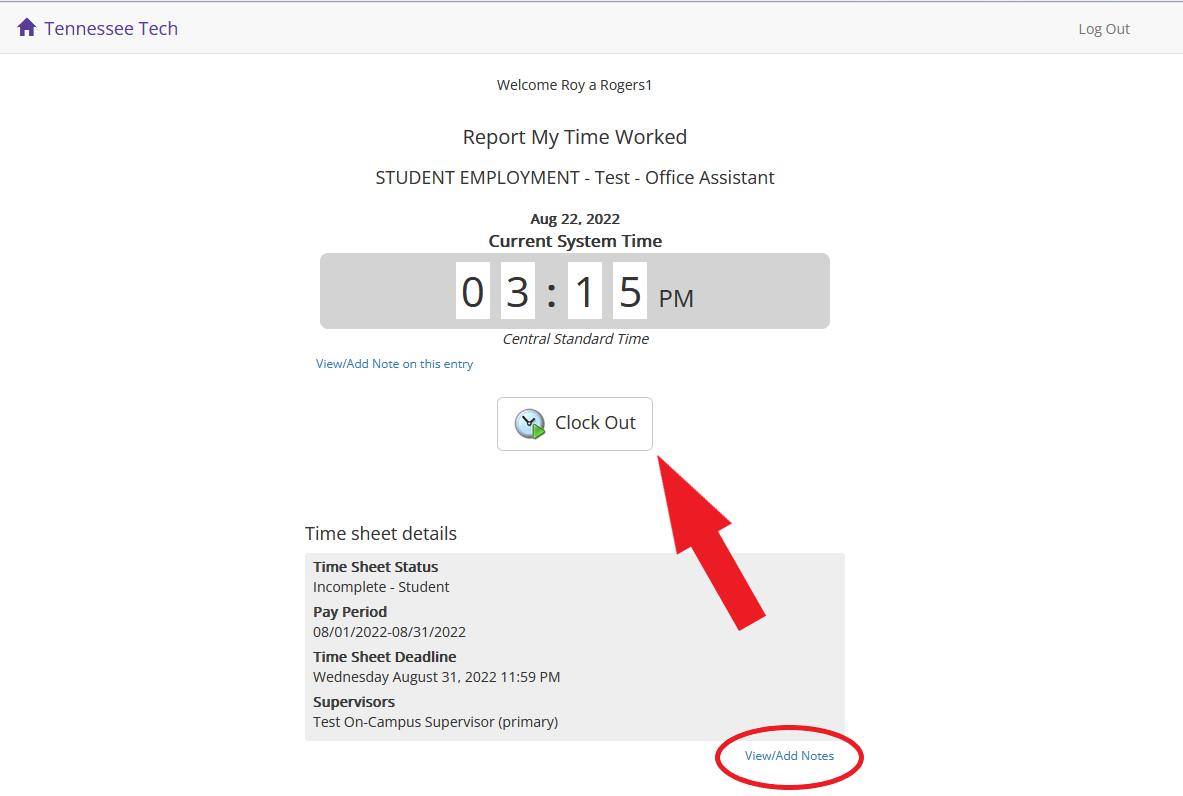Click the Report My Time Worked heading

click(x=574, y=137)
